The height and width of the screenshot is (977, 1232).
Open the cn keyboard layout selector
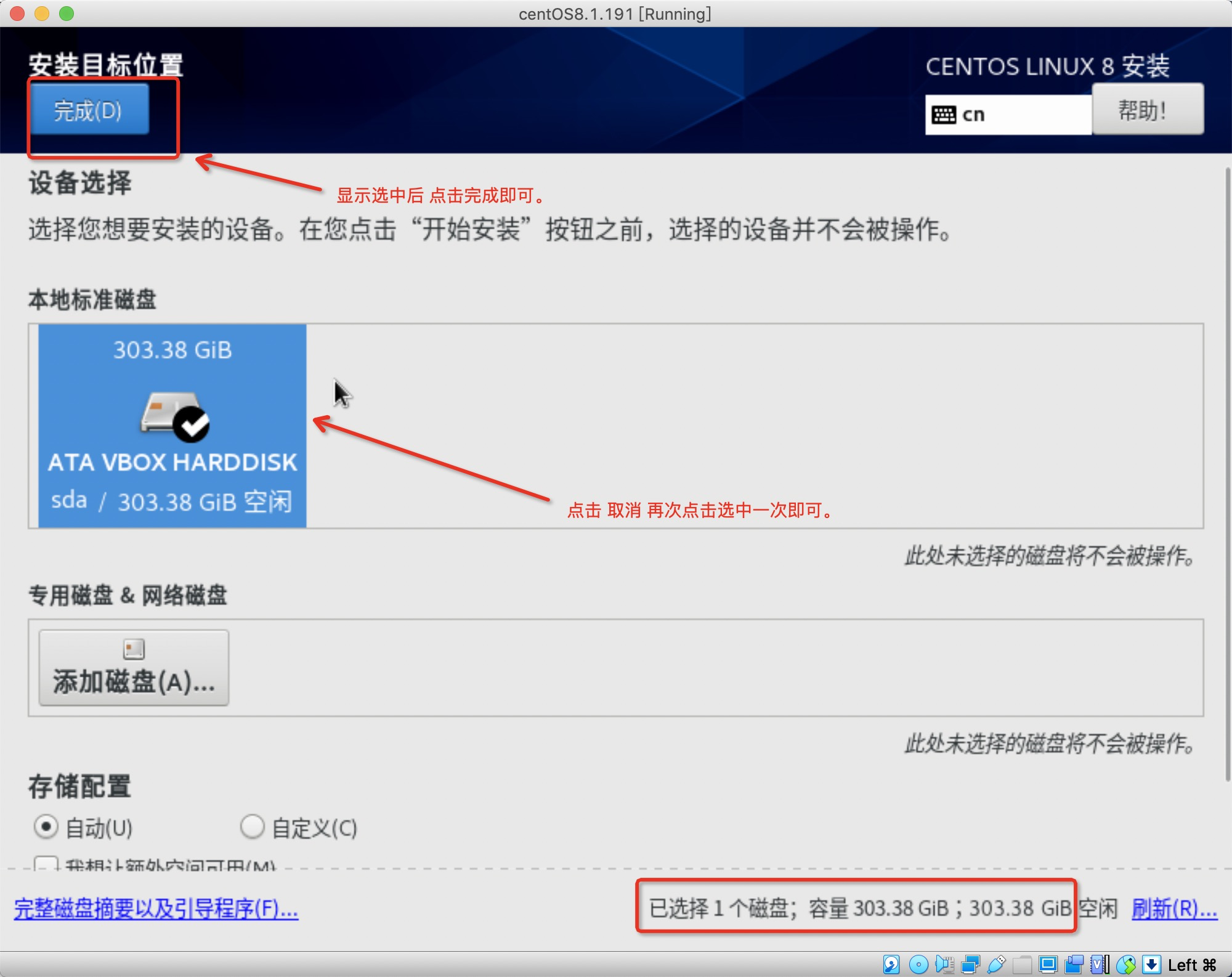[1008, 115]
